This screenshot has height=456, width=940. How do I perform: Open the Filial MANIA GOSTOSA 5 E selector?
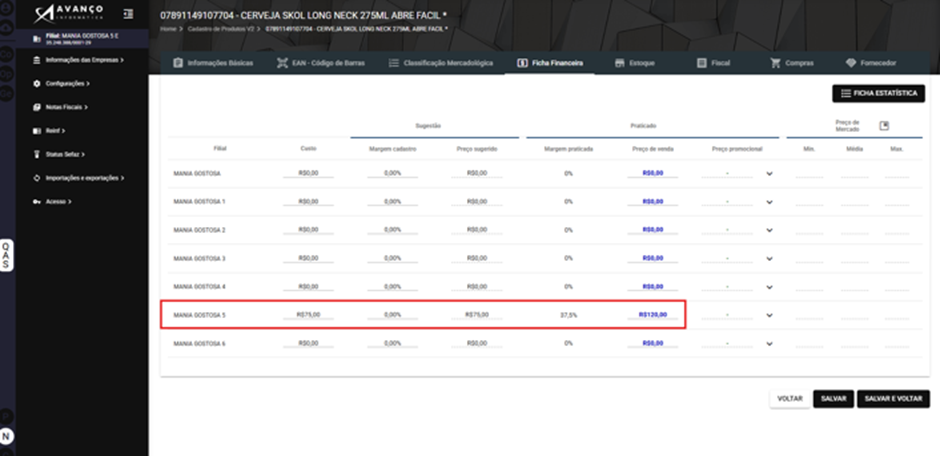click(82, 38)
